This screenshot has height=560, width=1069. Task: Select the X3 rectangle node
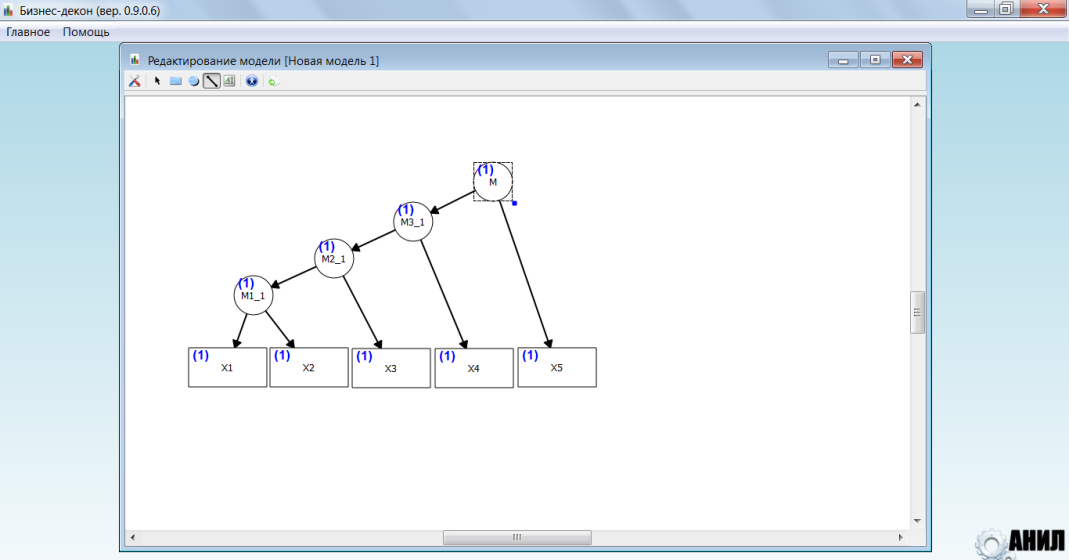[391, 368]
